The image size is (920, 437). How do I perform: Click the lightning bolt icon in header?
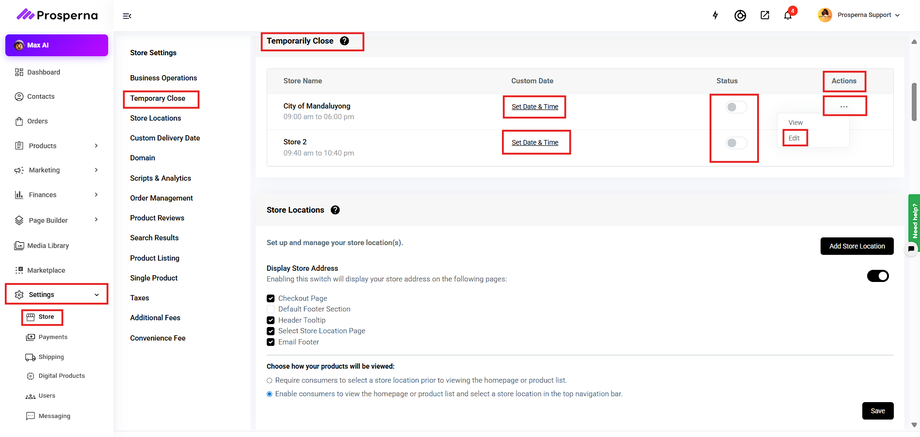[715, 15]
